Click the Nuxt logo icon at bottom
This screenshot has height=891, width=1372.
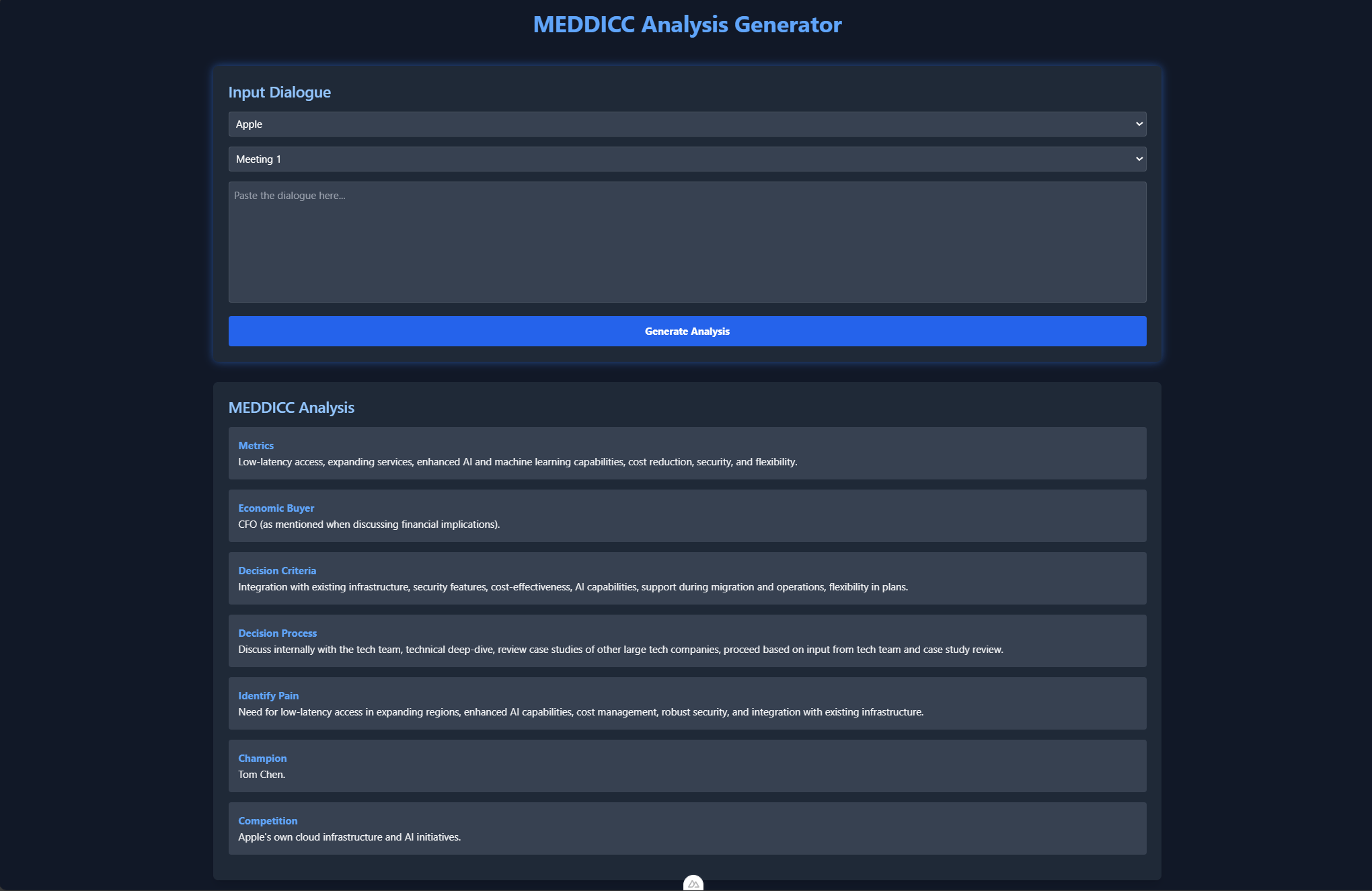point(693,884)
